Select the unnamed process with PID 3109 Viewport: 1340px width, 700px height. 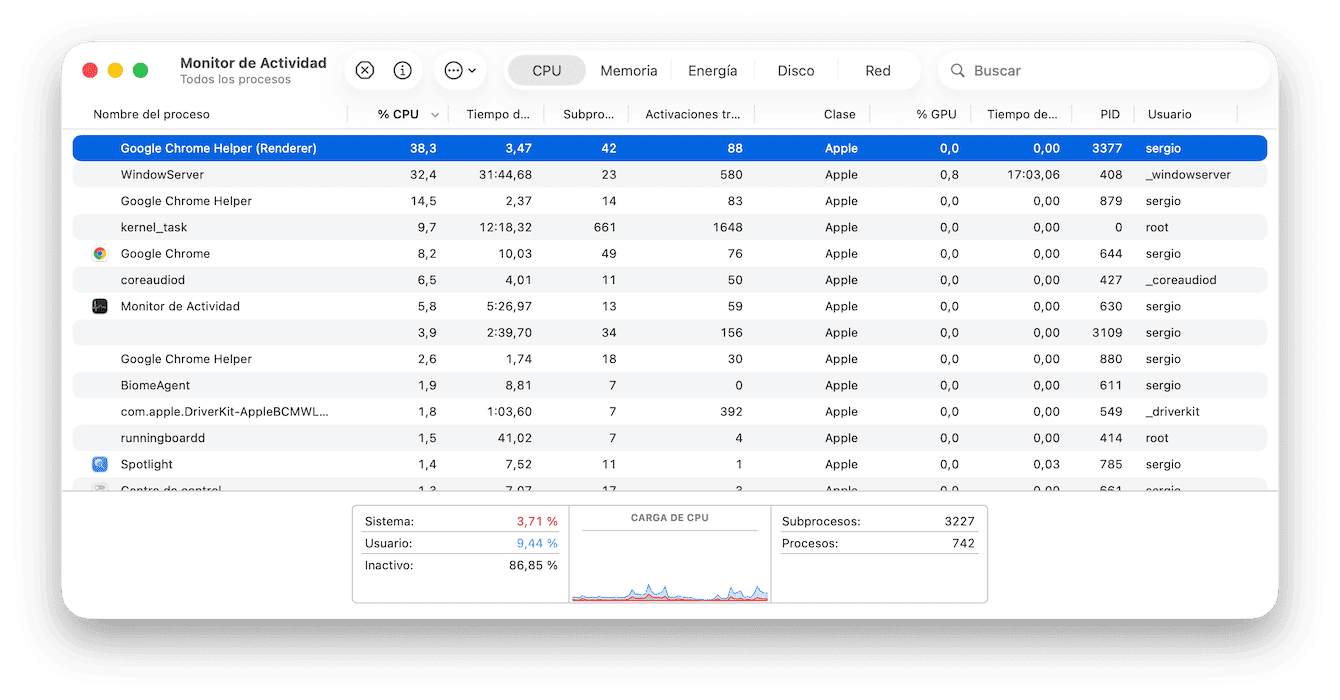[x=670, y=333]
